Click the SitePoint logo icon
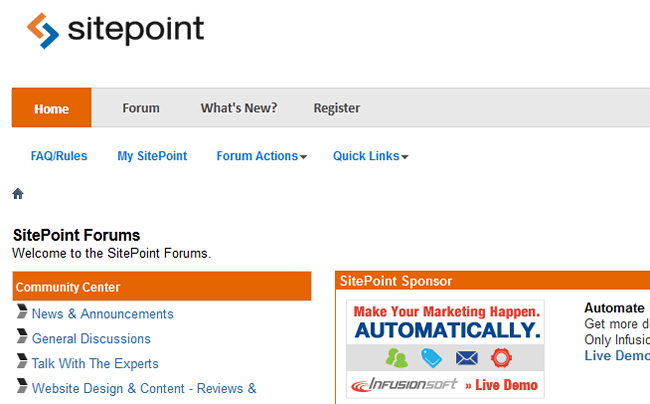650x404 pixels. (x=44, y=30)
